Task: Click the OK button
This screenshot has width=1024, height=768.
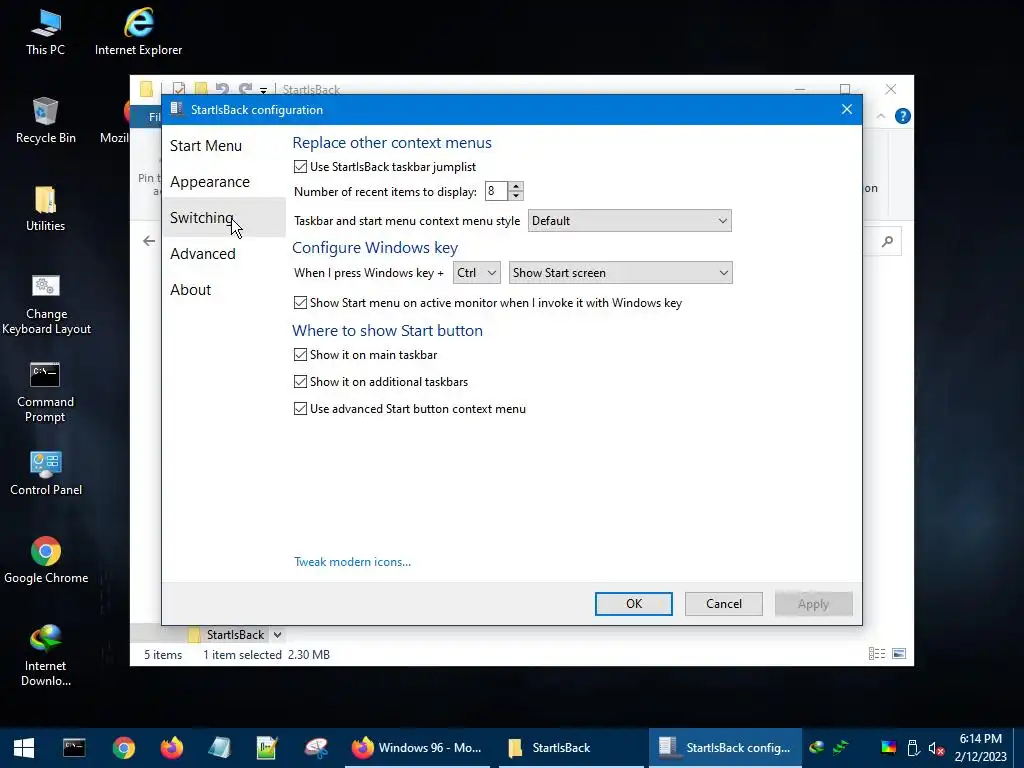Action: coord(633,604)
